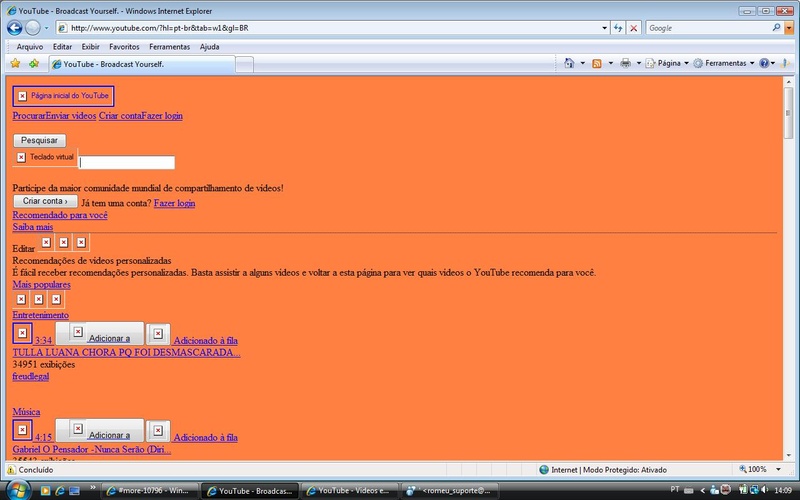The image size is (800, 500).
Task: Click the Pesquisar button
Action: coord(40,140)
